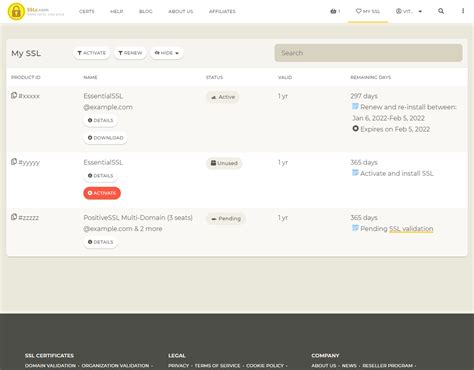Click the note icon beside Pending SSL validation
The height and width of the screenshot is (370, 474).
tap(355, 228)
